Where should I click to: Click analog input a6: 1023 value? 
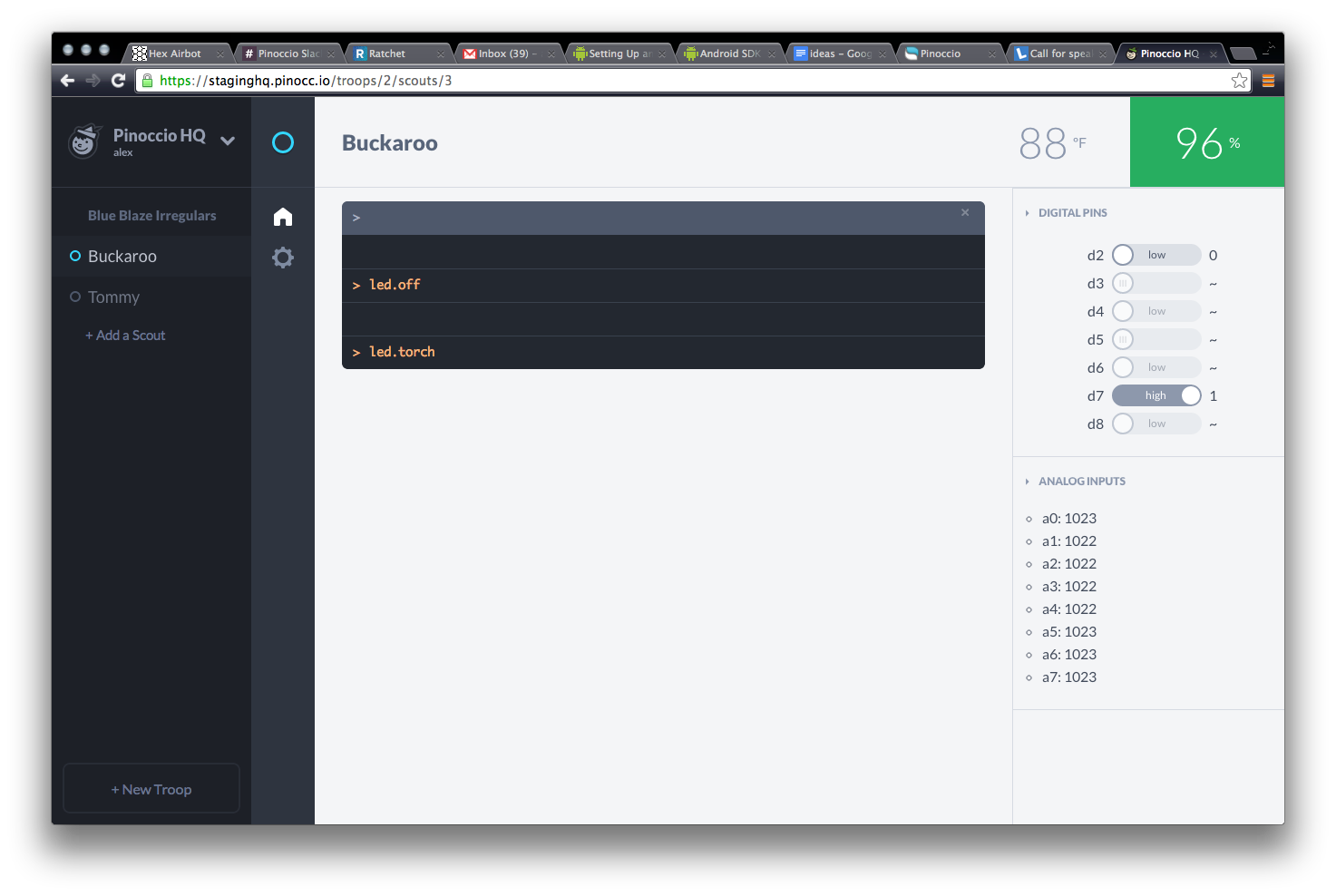click(1069, 655)
